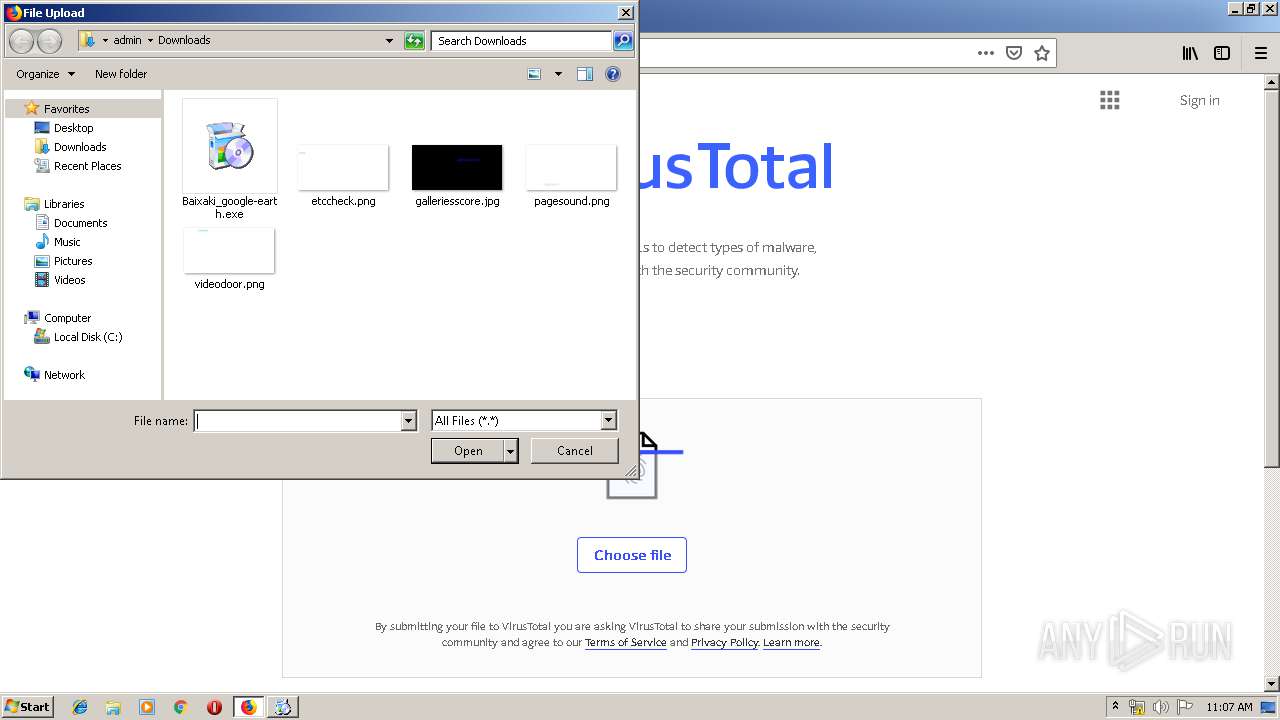Expand the address path history dropdown
The width and height of the screenshot is (1280, 720).
pyautogui.click(x=389, y=41)
